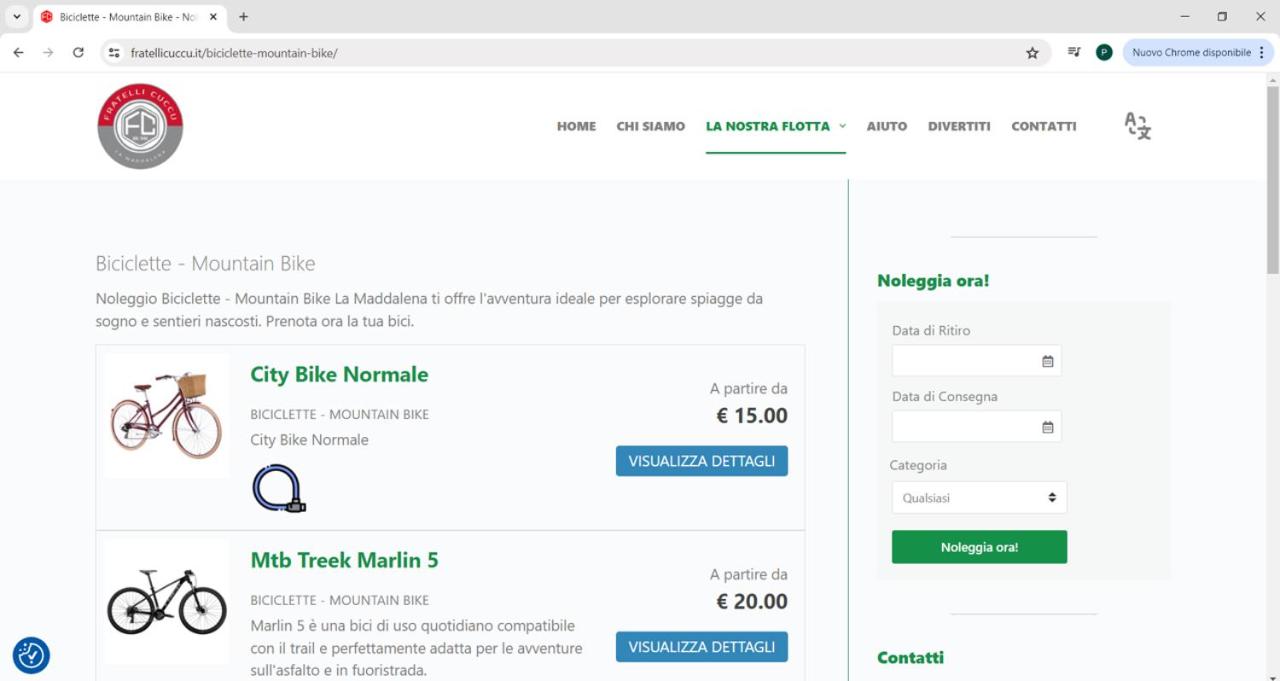This screenshot has height=681, width=1280.
Task: Open calendar icon for Data di Consegna
Action: 1048,427
